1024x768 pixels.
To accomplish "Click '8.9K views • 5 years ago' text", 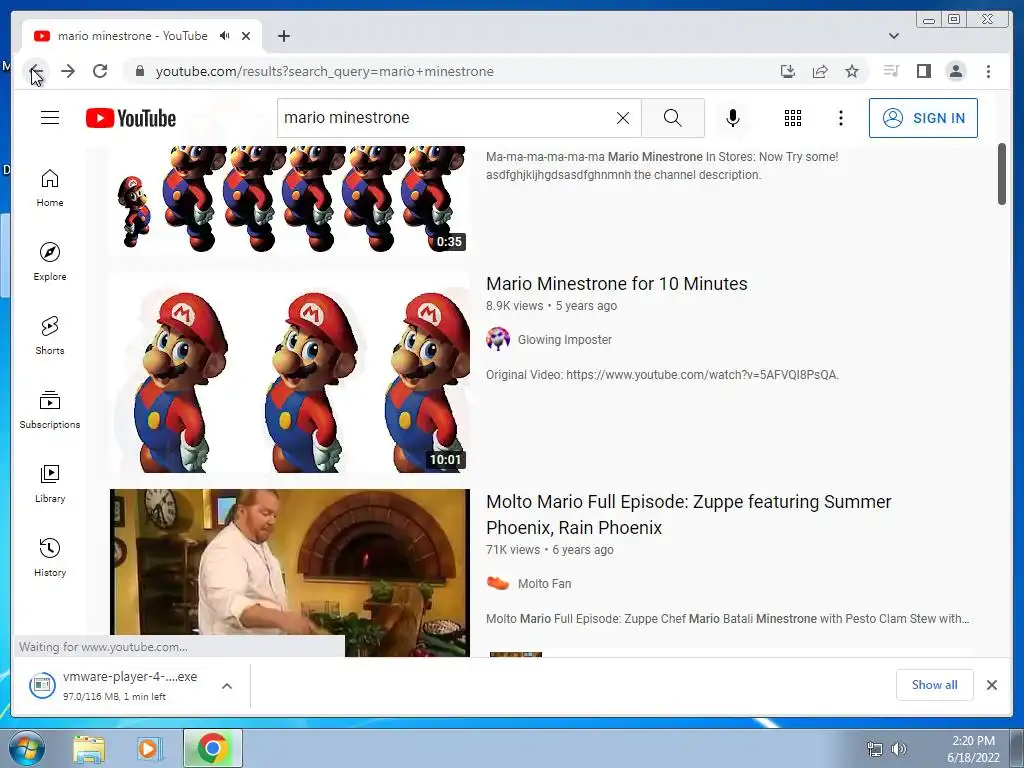I will pos(551,306).
